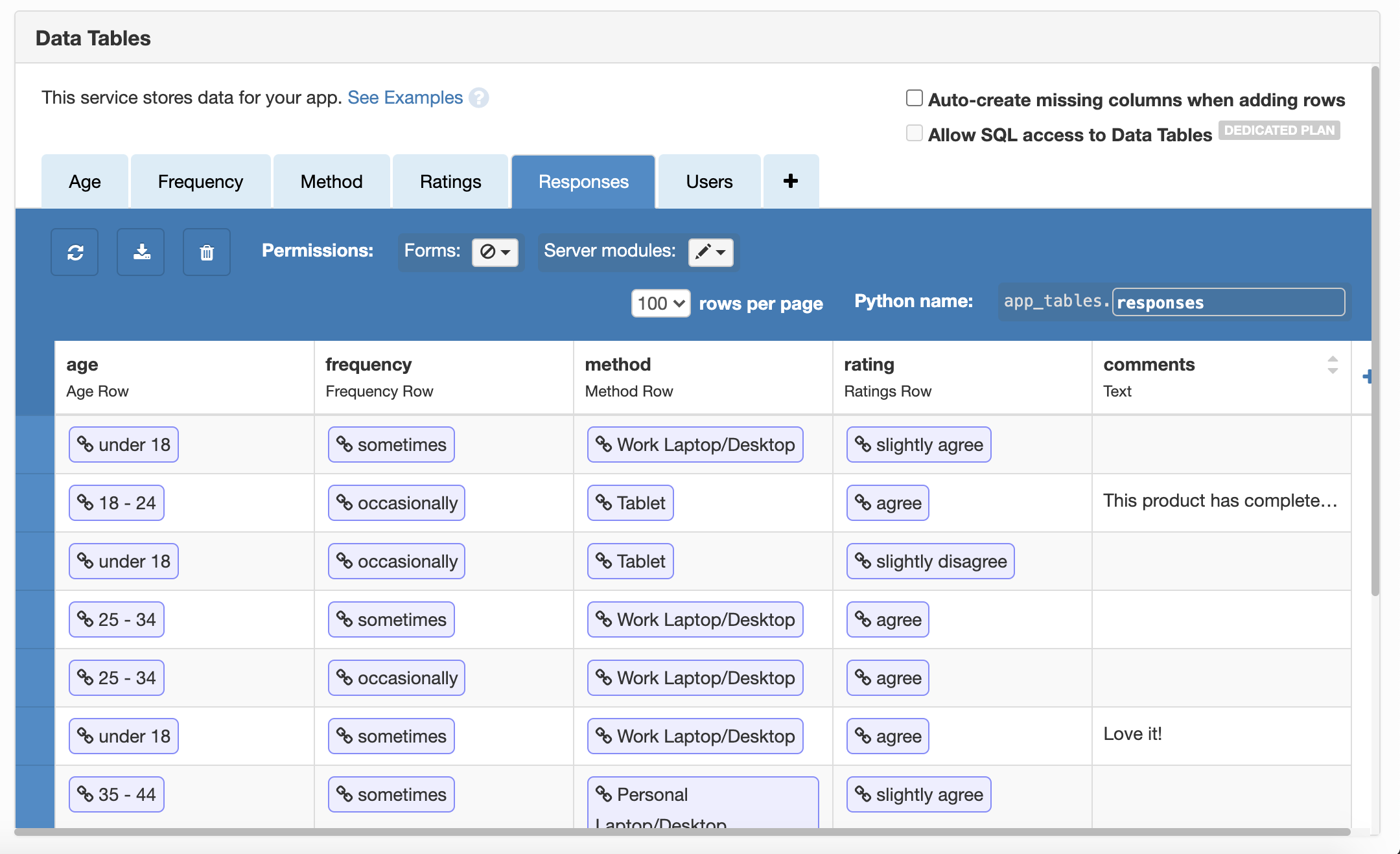Image resolution: width=1400 pixels, height=854 pixels.
Task: Enable auto-create missing columns checkbox
Action: click(914, 98)
